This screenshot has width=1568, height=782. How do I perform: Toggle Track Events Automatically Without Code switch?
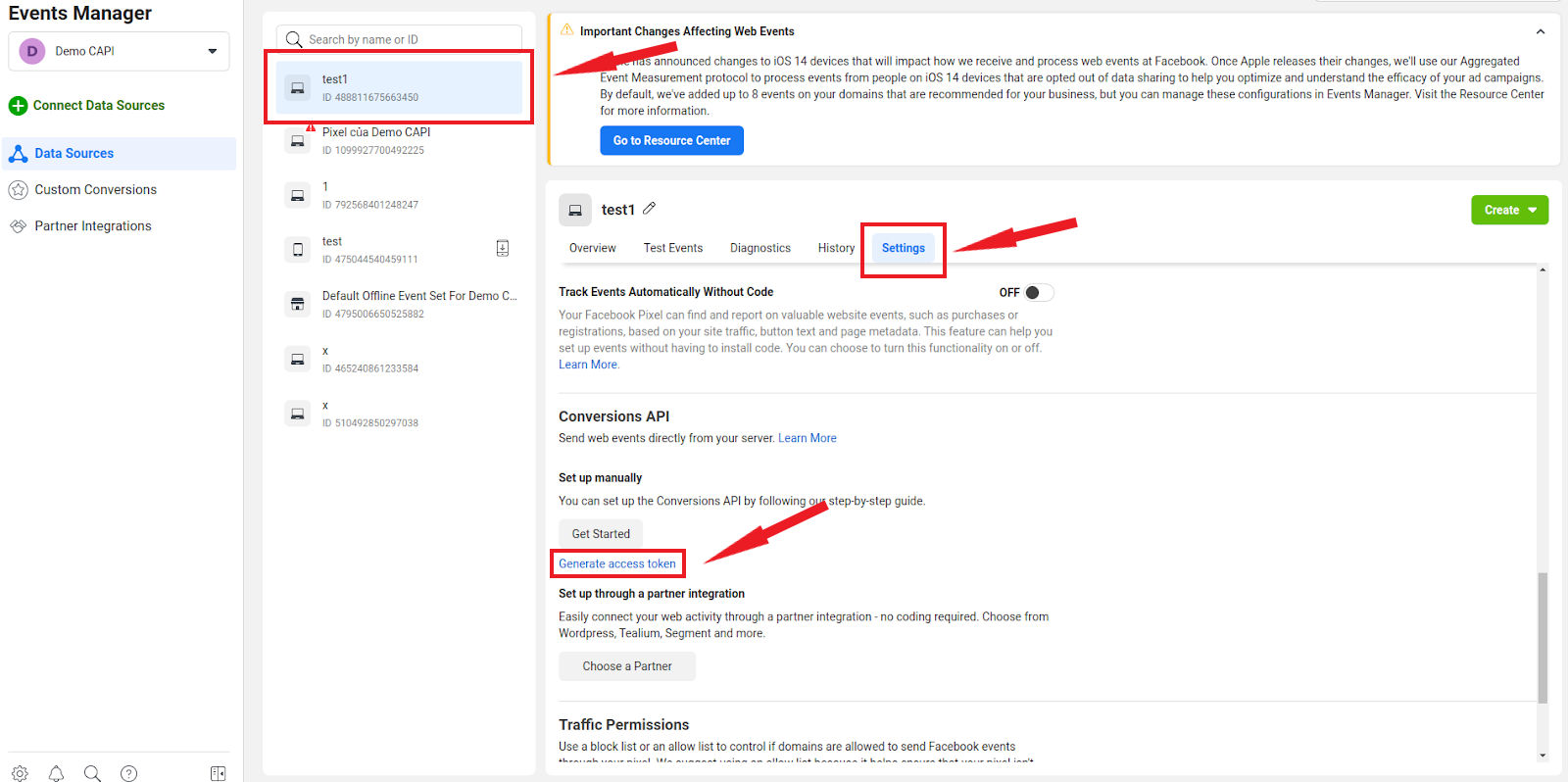1039,292
